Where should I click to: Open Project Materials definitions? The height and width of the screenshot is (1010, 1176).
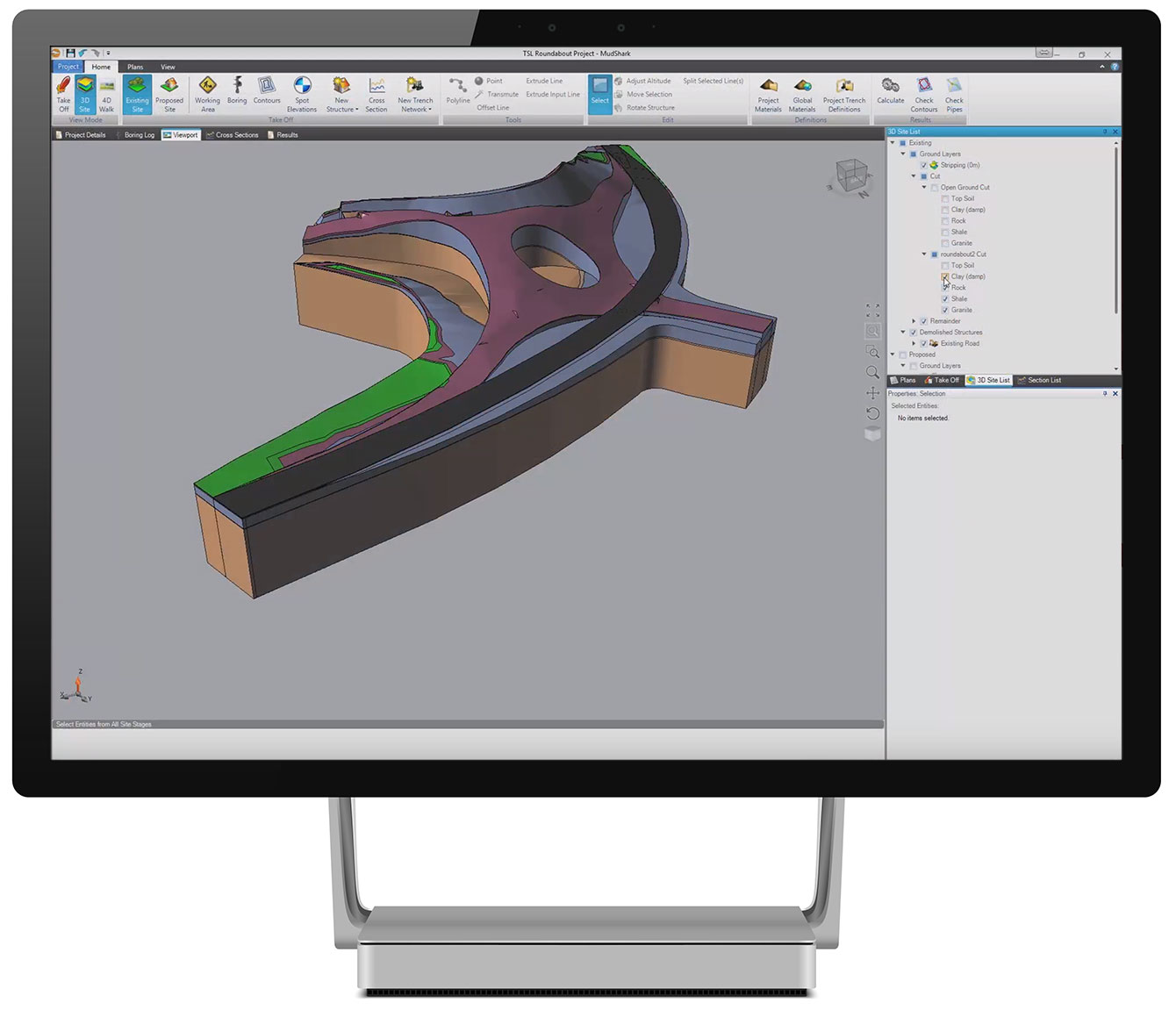click(768, 94)
